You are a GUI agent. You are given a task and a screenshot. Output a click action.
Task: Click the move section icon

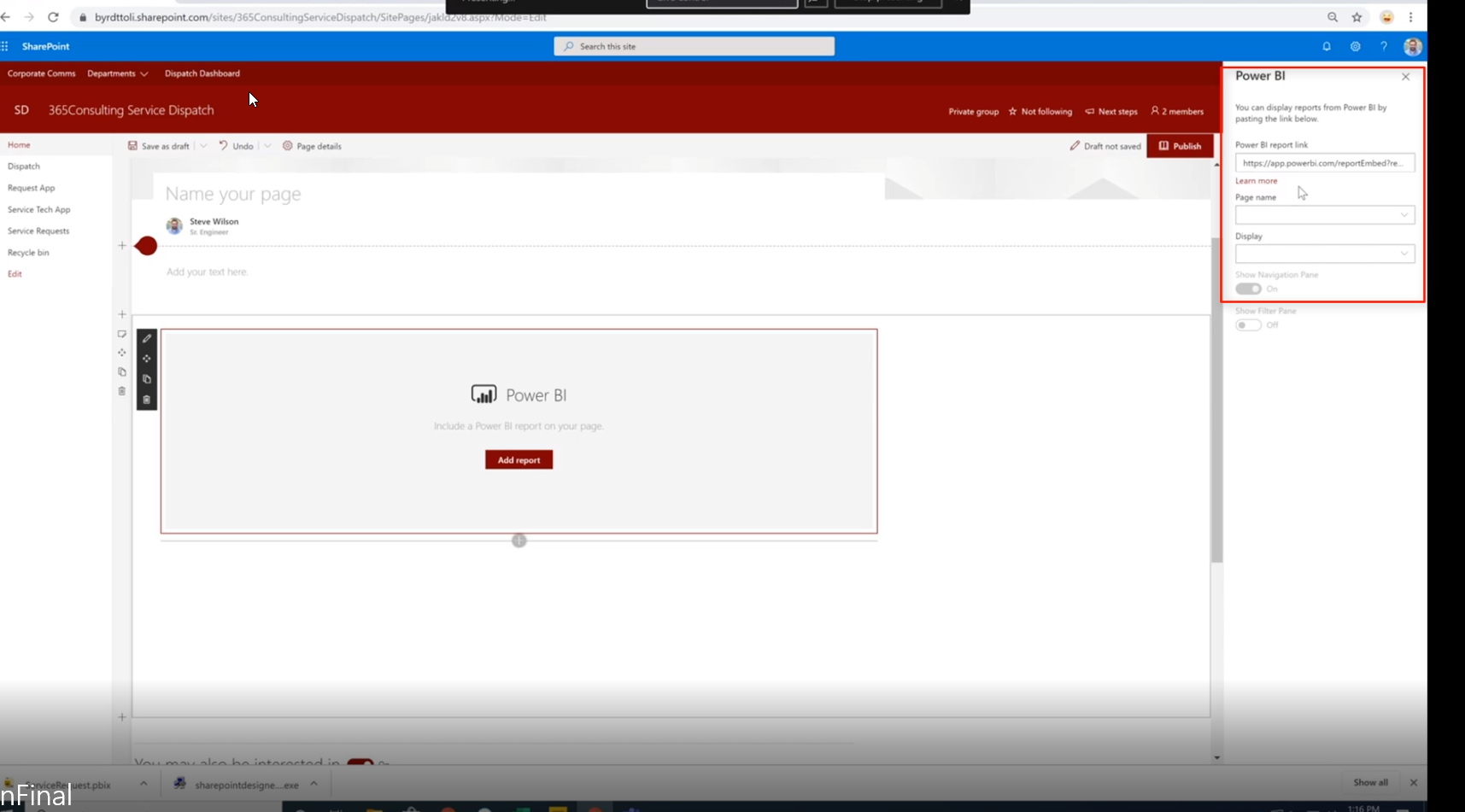pos(122,353)
